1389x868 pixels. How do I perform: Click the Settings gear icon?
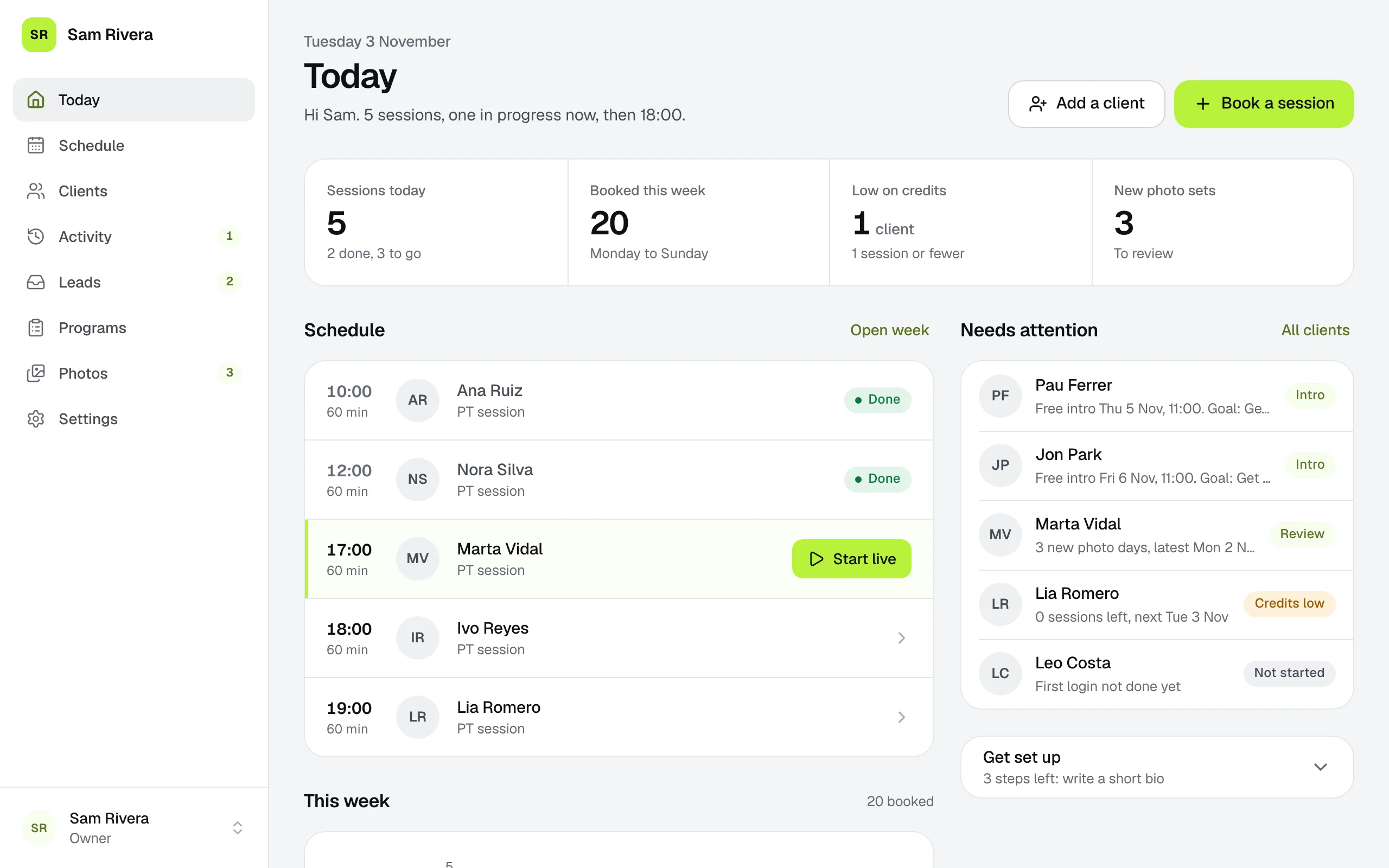tap(36, 419)
